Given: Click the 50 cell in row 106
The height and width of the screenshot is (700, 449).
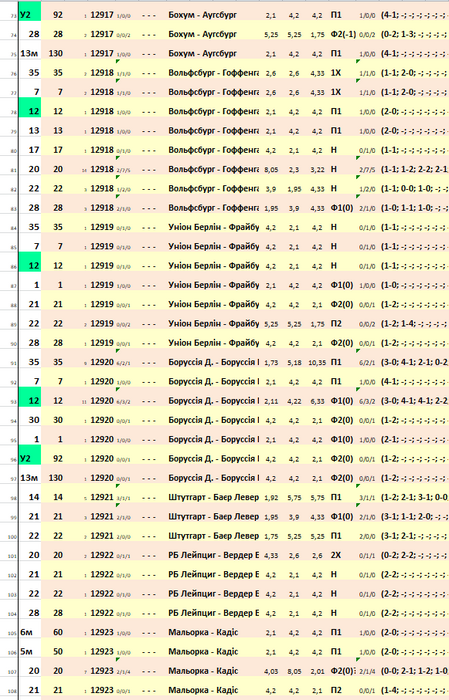Looking at the screenshot, I should 56,651.
